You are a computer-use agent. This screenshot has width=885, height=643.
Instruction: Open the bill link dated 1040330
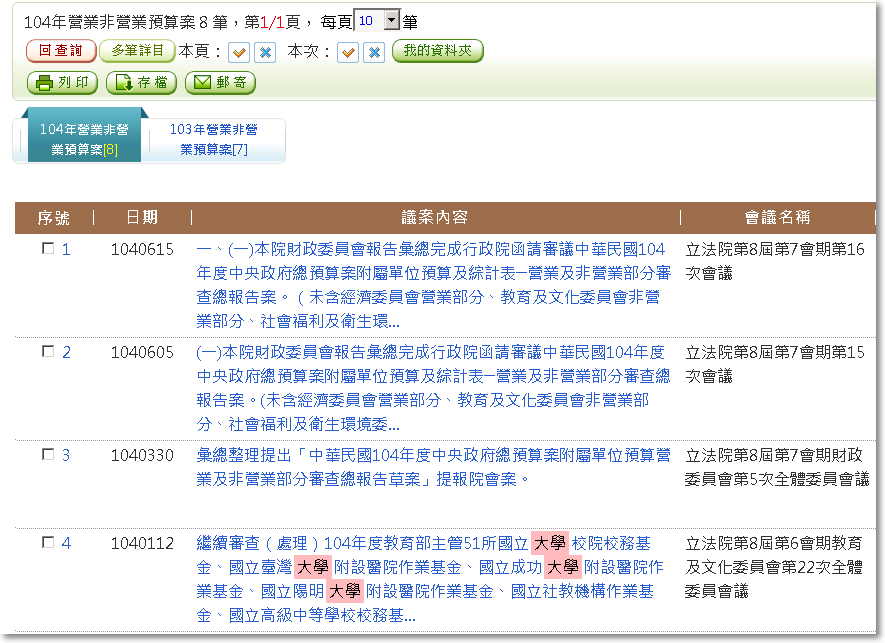433,467
